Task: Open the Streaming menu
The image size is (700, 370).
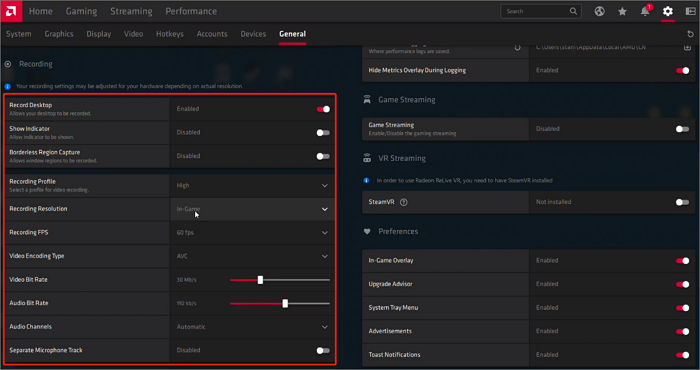Action: point(131,11)
